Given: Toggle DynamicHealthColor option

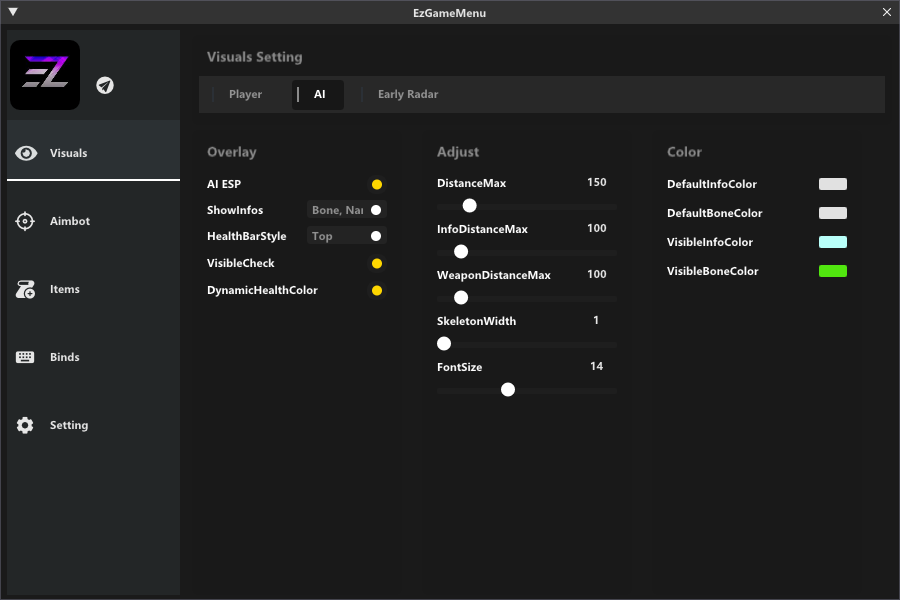Looking at the screenshot, I should pos(377,291).
